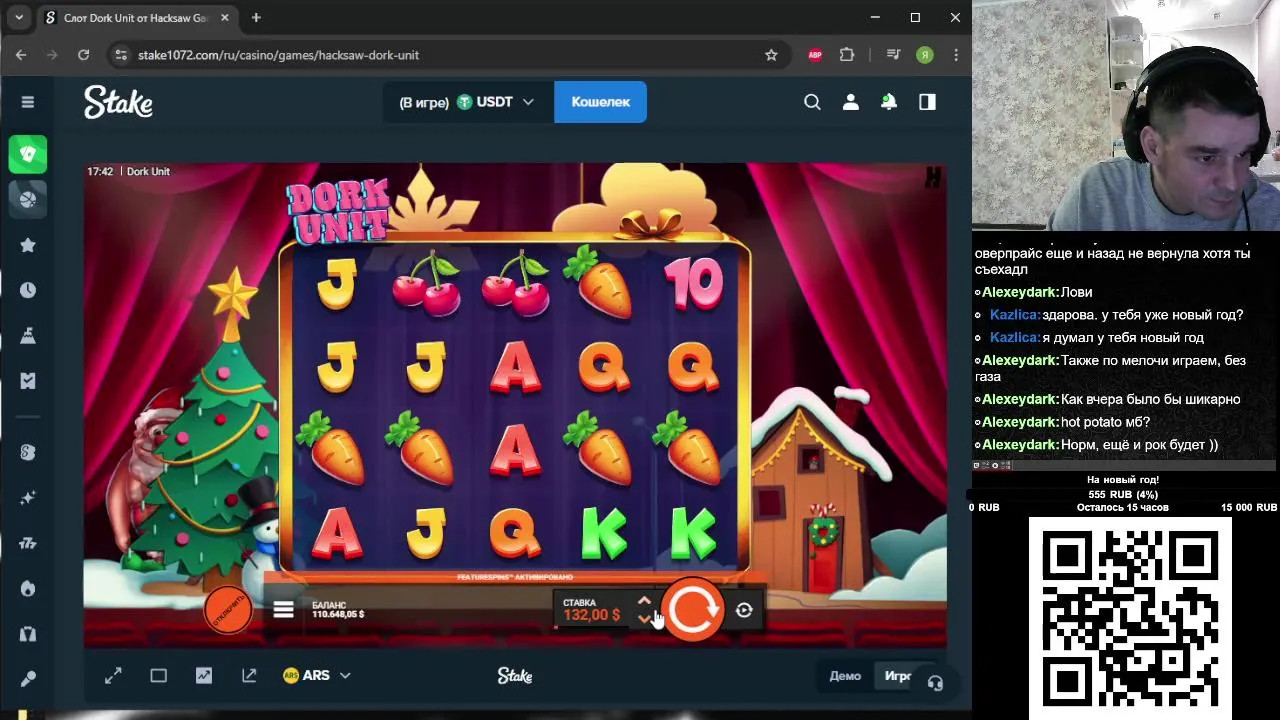Open the autoplay circular-arrows icon
The width and height of the screenshot is (1280, 720).
coord(744,610)
